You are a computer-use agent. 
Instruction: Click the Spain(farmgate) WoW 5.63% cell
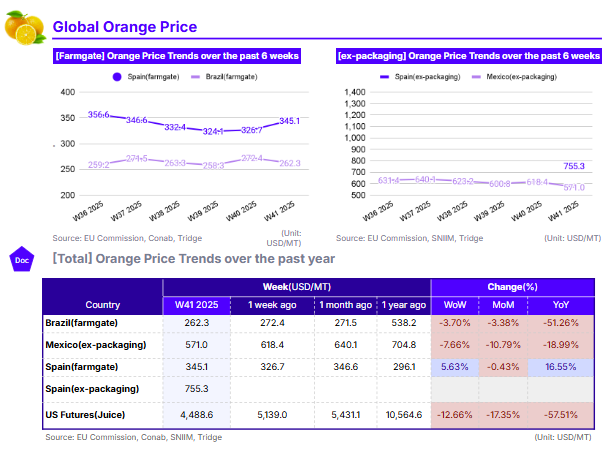[453, 366]
